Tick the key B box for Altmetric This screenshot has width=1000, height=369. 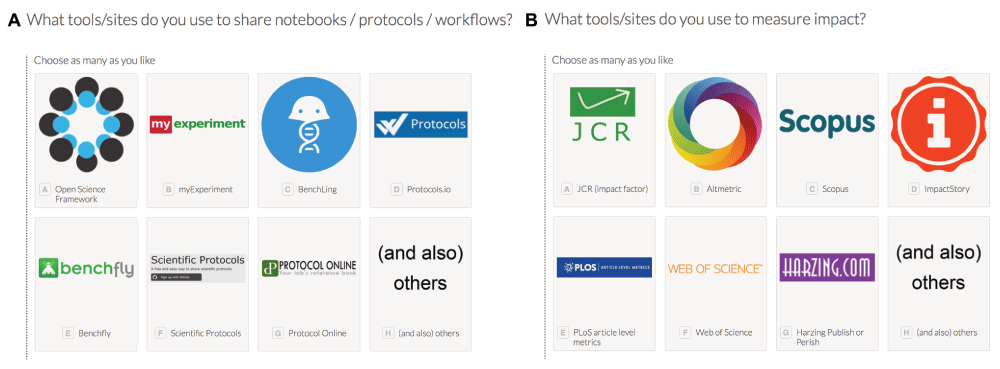696,189
